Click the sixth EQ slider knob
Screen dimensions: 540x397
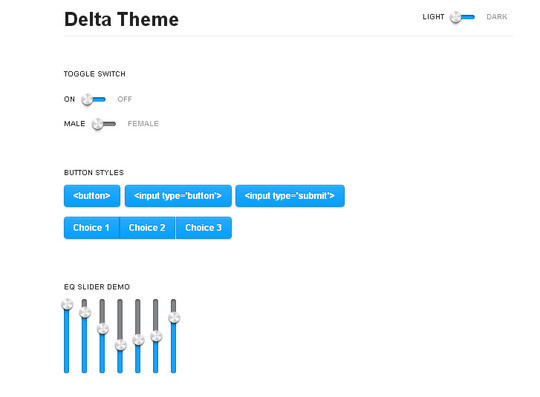(156, 336)
